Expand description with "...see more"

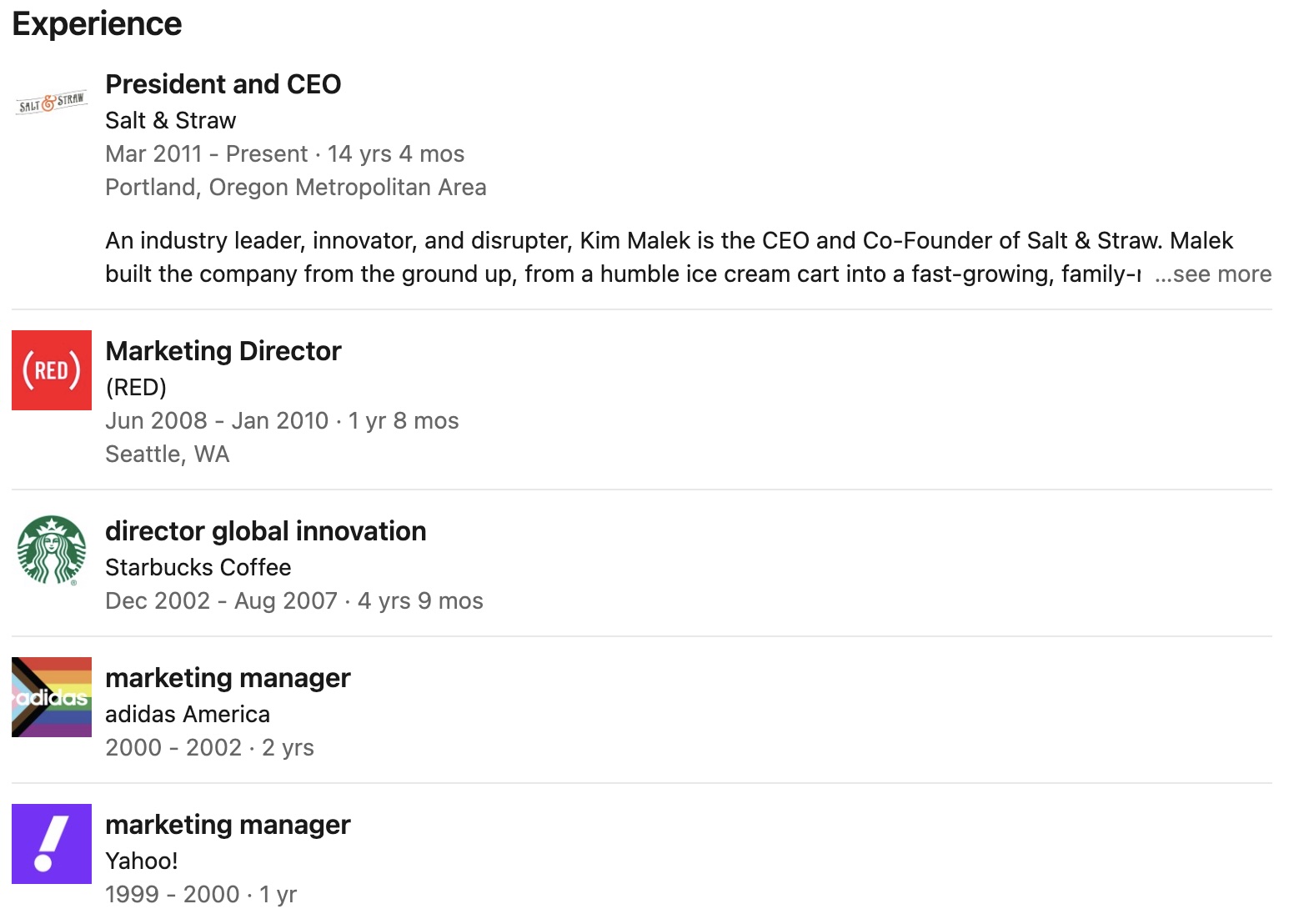(x=1213, y=274)
